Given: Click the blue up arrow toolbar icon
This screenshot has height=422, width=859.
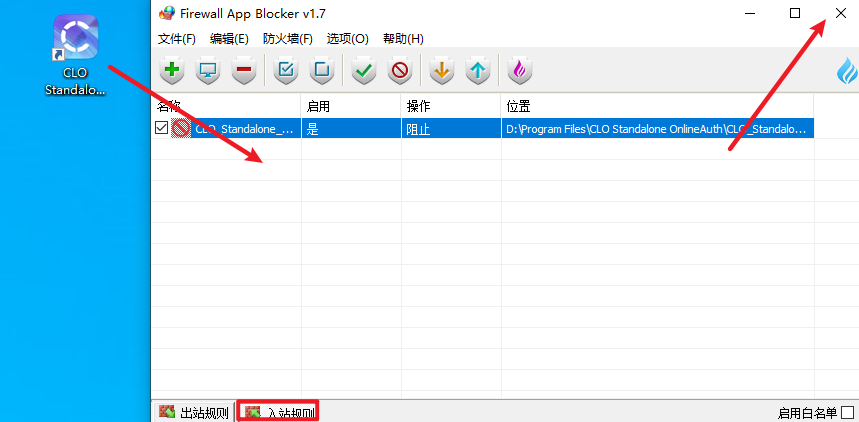Looking at the screenshot, I should click(x=478, y=71).
